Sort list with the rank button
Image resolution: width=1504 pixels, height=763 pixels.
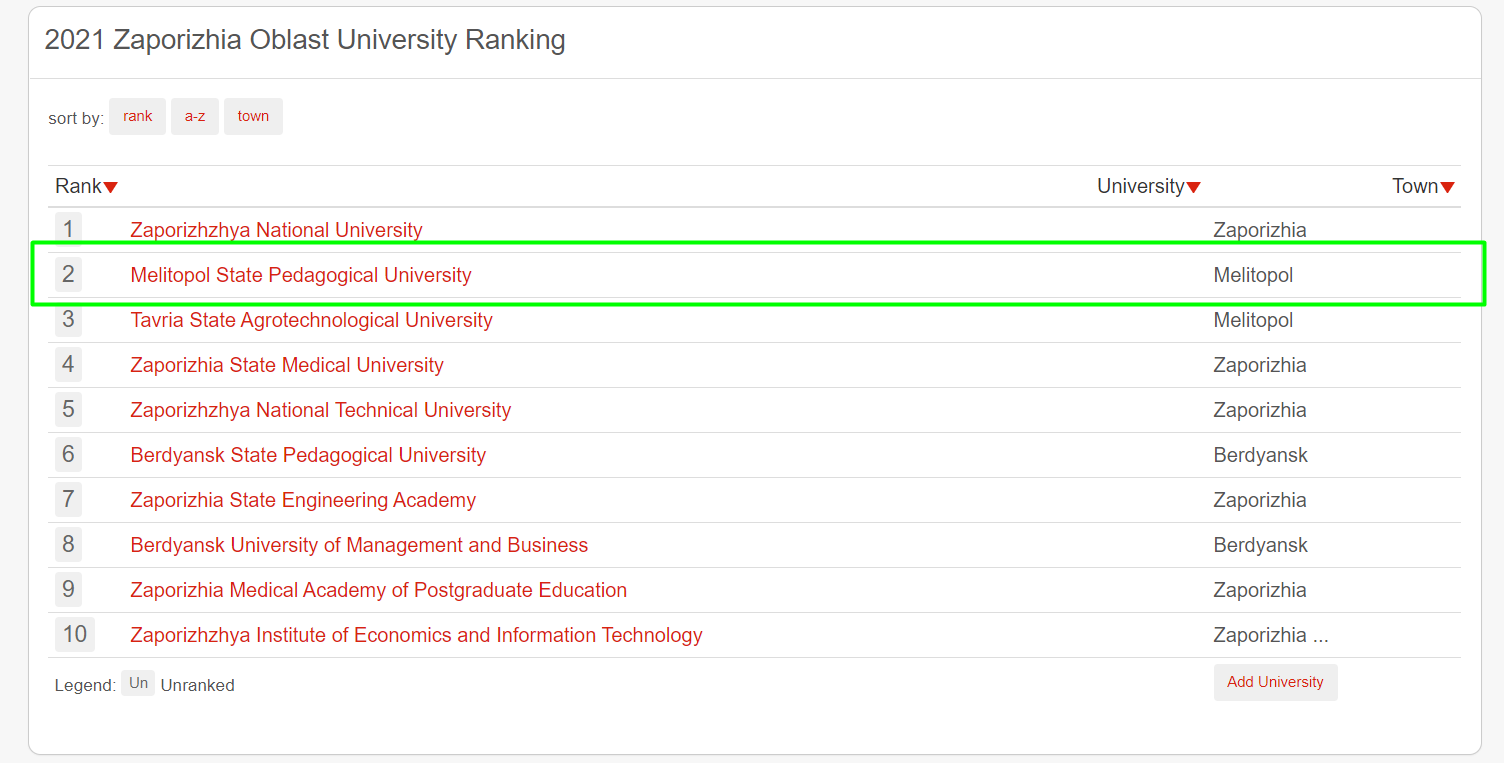(x=137, y=117)
